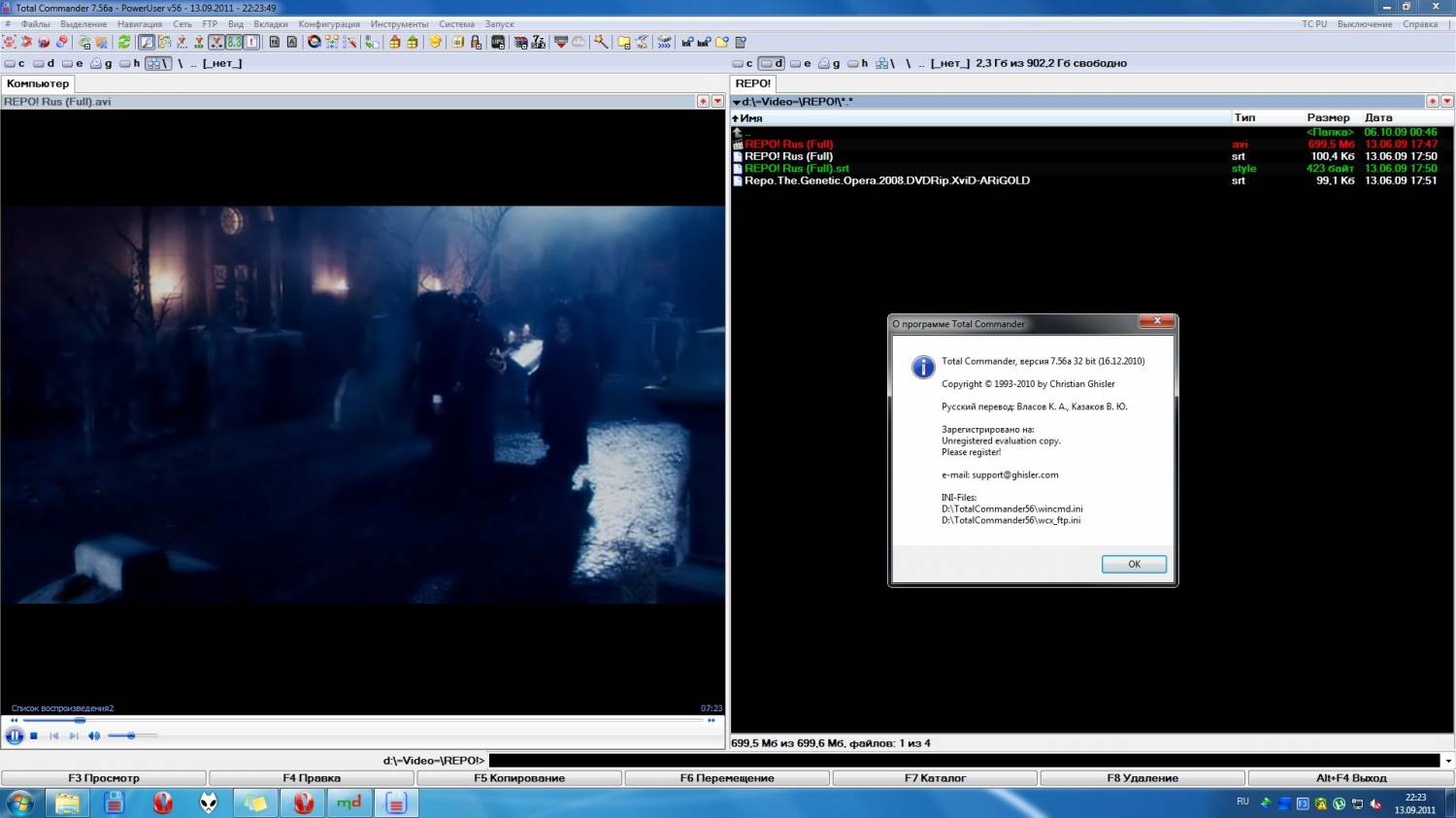Click the F5 Копирование button

pyautogui.click(x=519, y=778)
